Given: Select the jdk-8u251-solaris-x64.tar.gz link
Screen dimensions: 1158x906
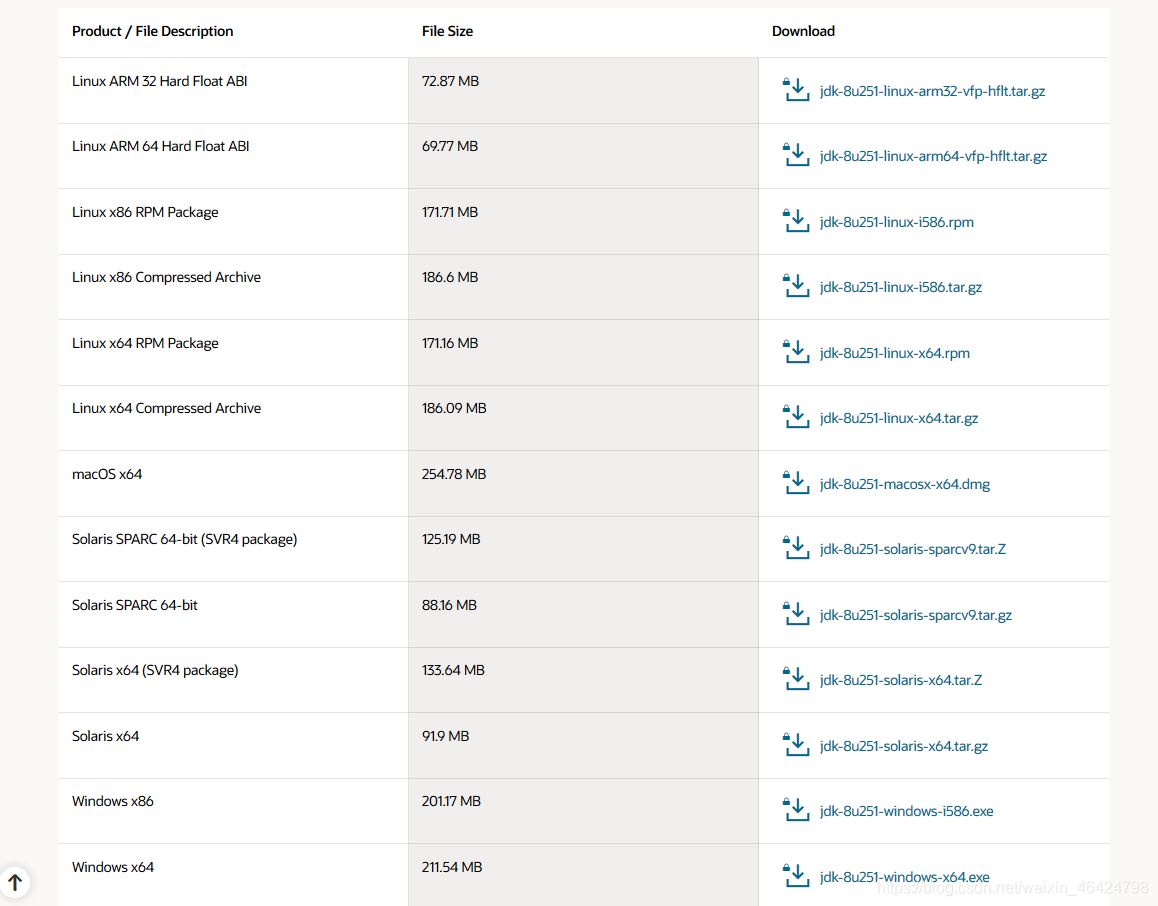Looking at the screenshot, I should click(904, 747).
